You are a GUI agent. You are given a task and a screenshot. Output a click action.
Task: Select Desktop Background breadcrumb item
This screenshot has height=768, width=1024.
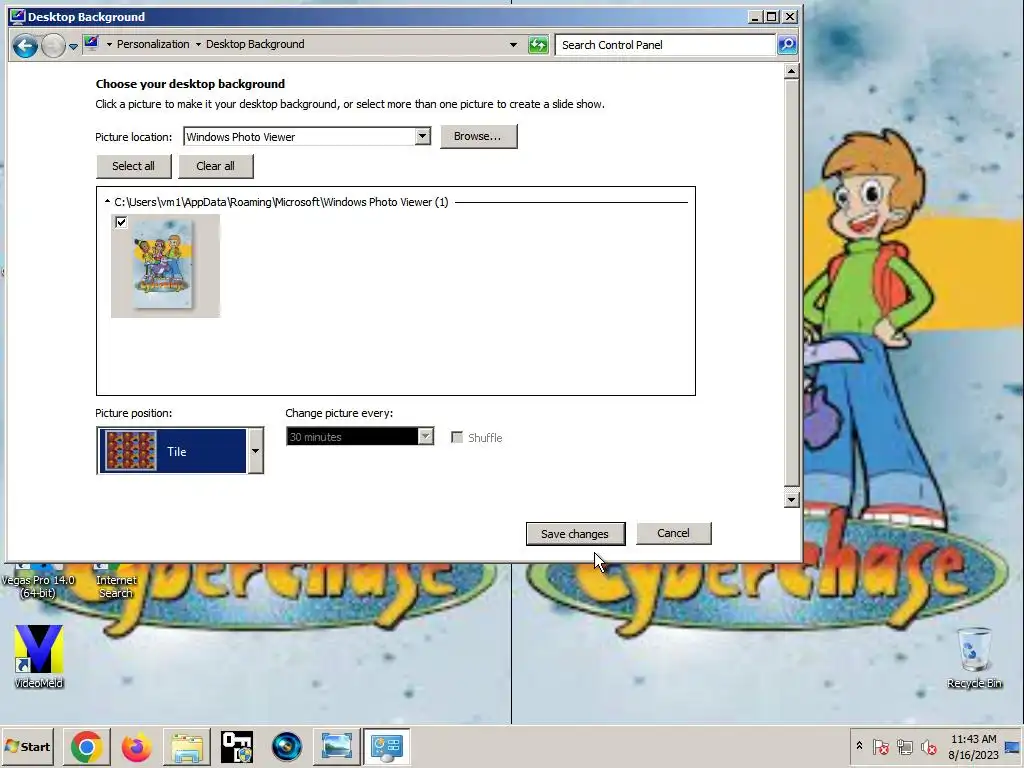tap(255, 44)
